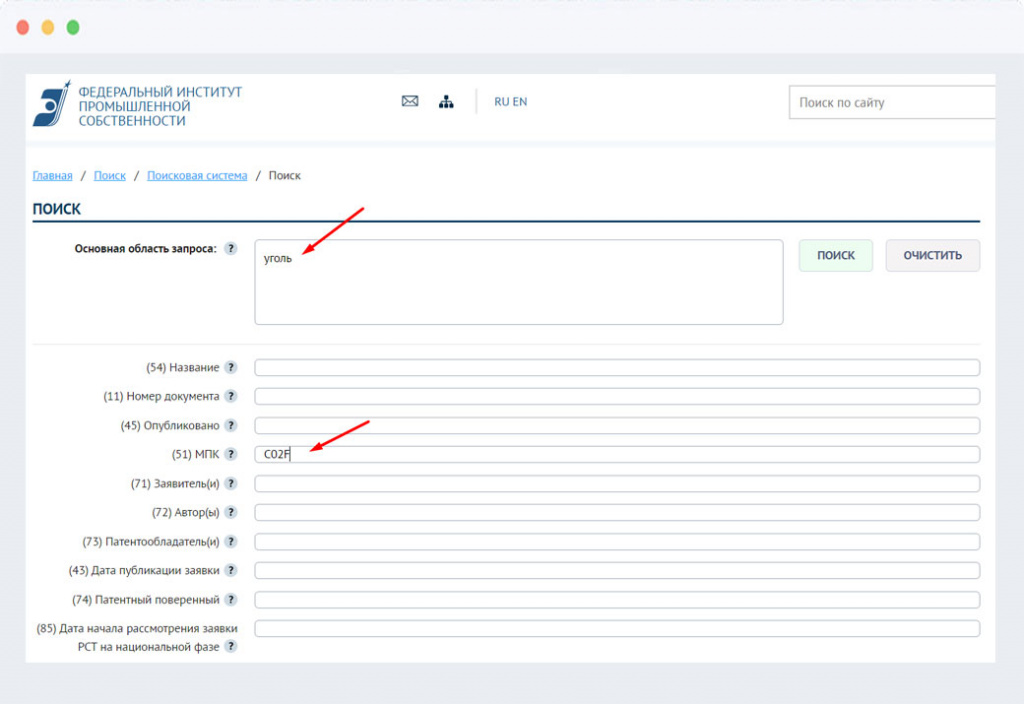1024x704 pixels.
Task: Open the sitemap icon in header
Action: tap(446, 102)
